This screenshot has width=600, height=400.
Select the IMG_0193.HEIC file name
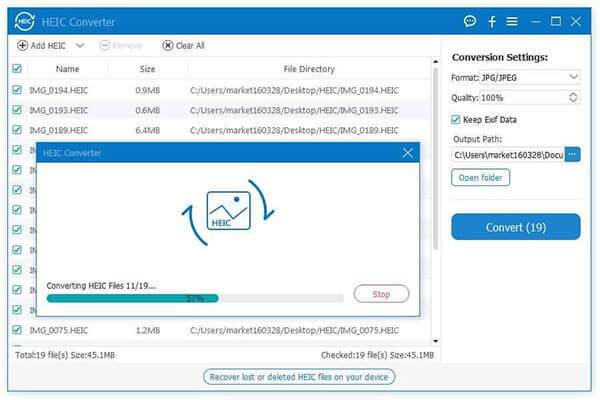pos(59,110)
